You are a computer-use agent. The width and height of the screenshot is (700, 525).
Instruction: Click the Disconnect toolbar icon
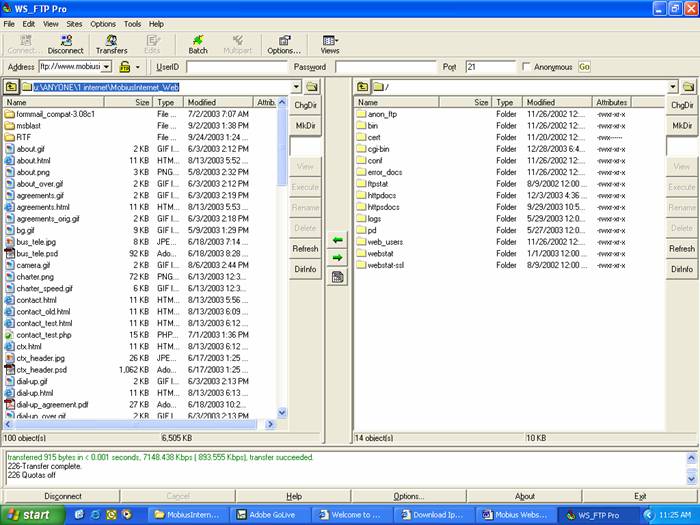click(66, 45)
